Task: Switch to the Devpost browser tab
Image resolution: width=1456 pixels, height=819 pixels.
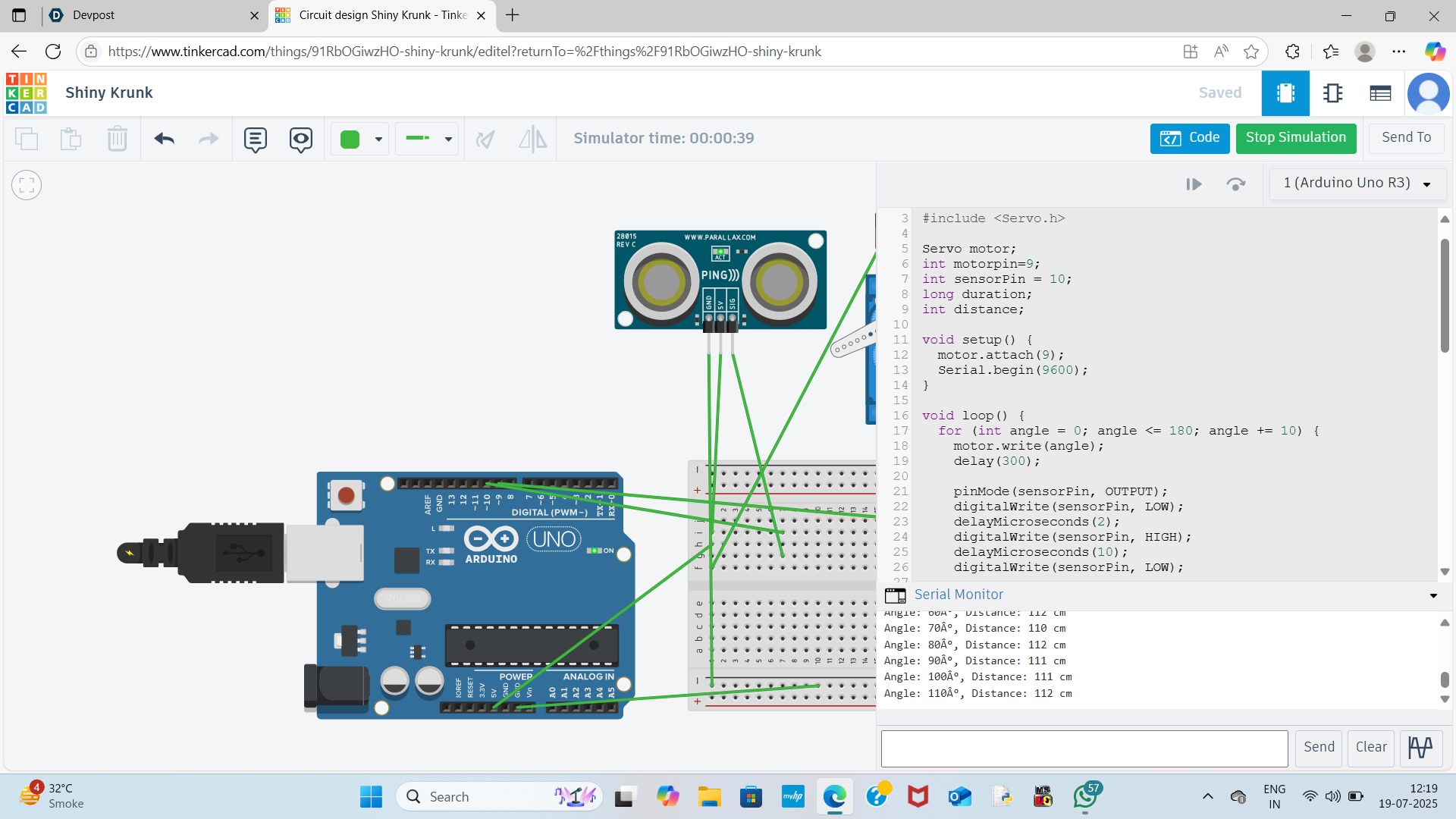Action: [x=152, y=15]
